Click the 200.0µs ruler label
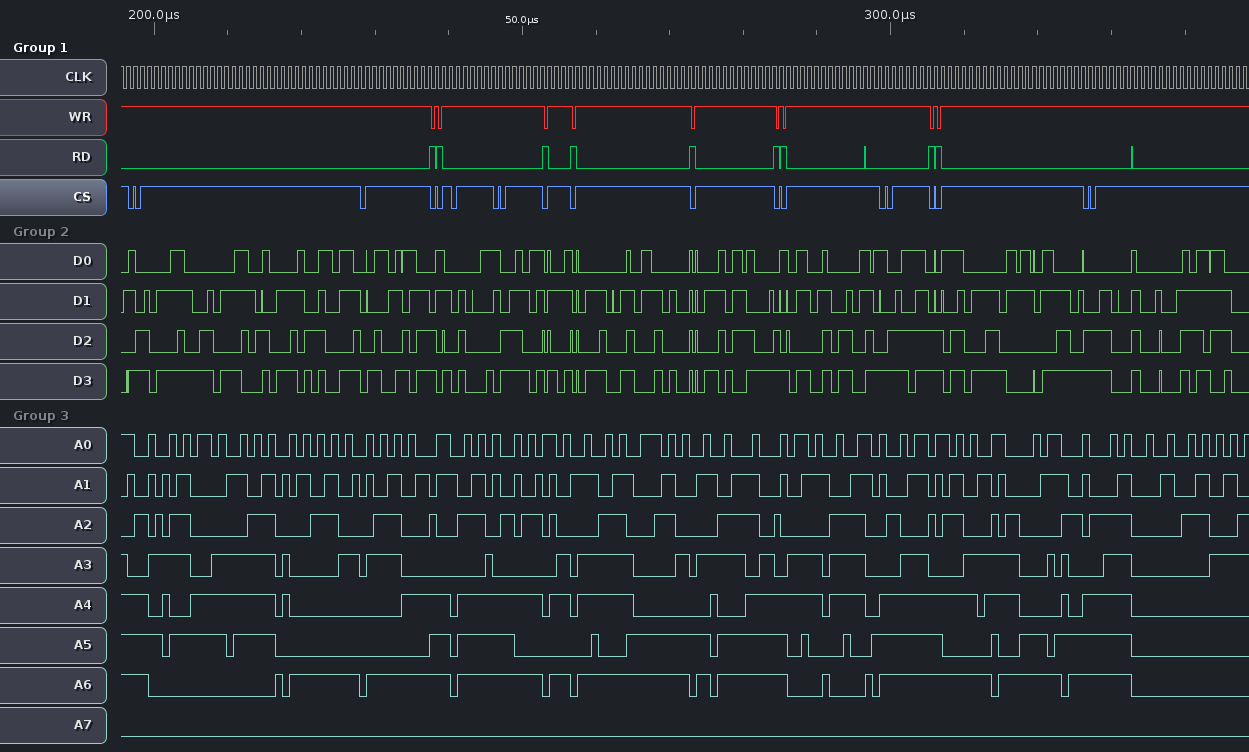 point(154,15)
